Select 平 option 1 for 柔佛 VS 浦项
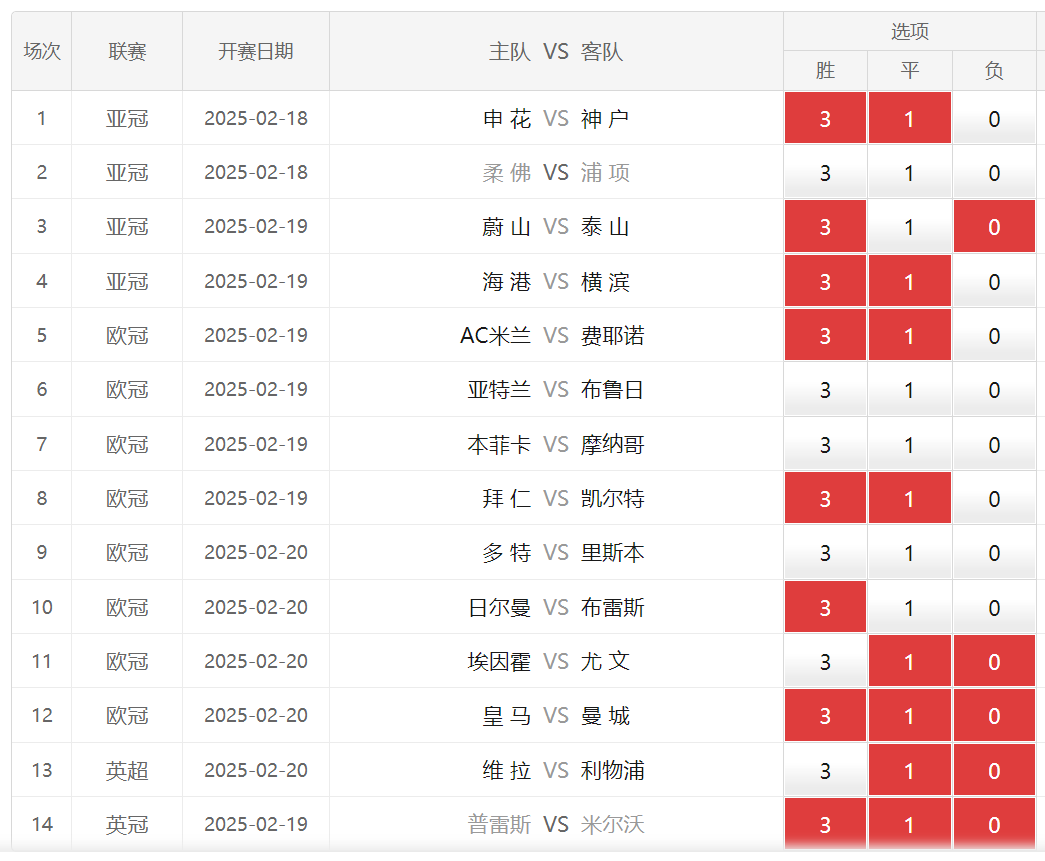This screenshot has height=861, width=1045. (910, 172)
